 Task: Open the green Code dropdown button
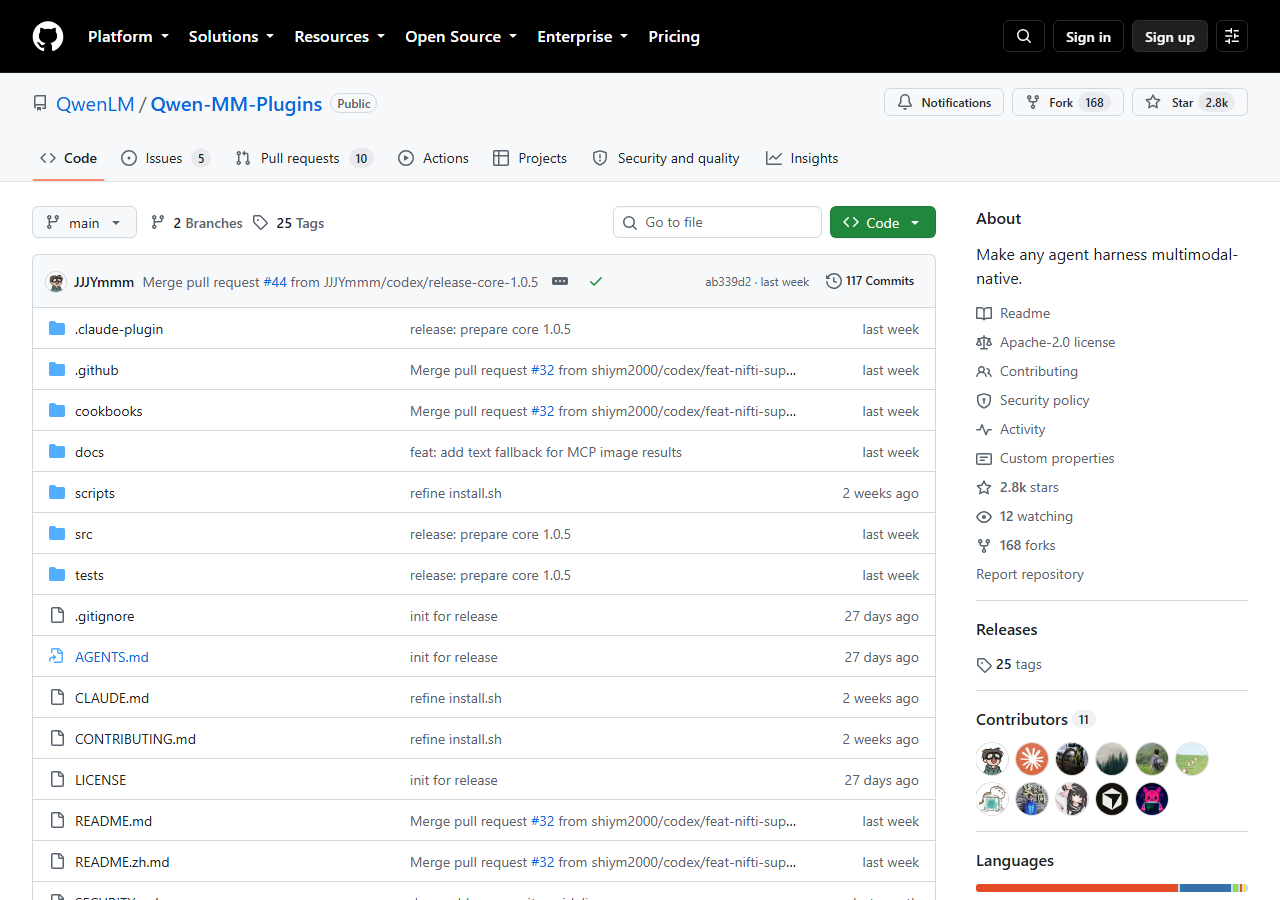click(x=883, y=222)
